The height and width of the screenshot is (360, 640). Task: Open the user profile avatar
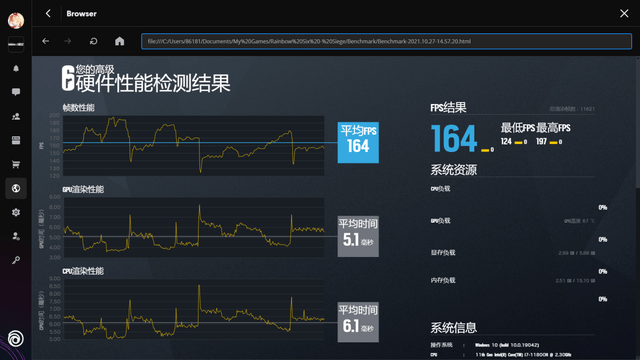16,20
